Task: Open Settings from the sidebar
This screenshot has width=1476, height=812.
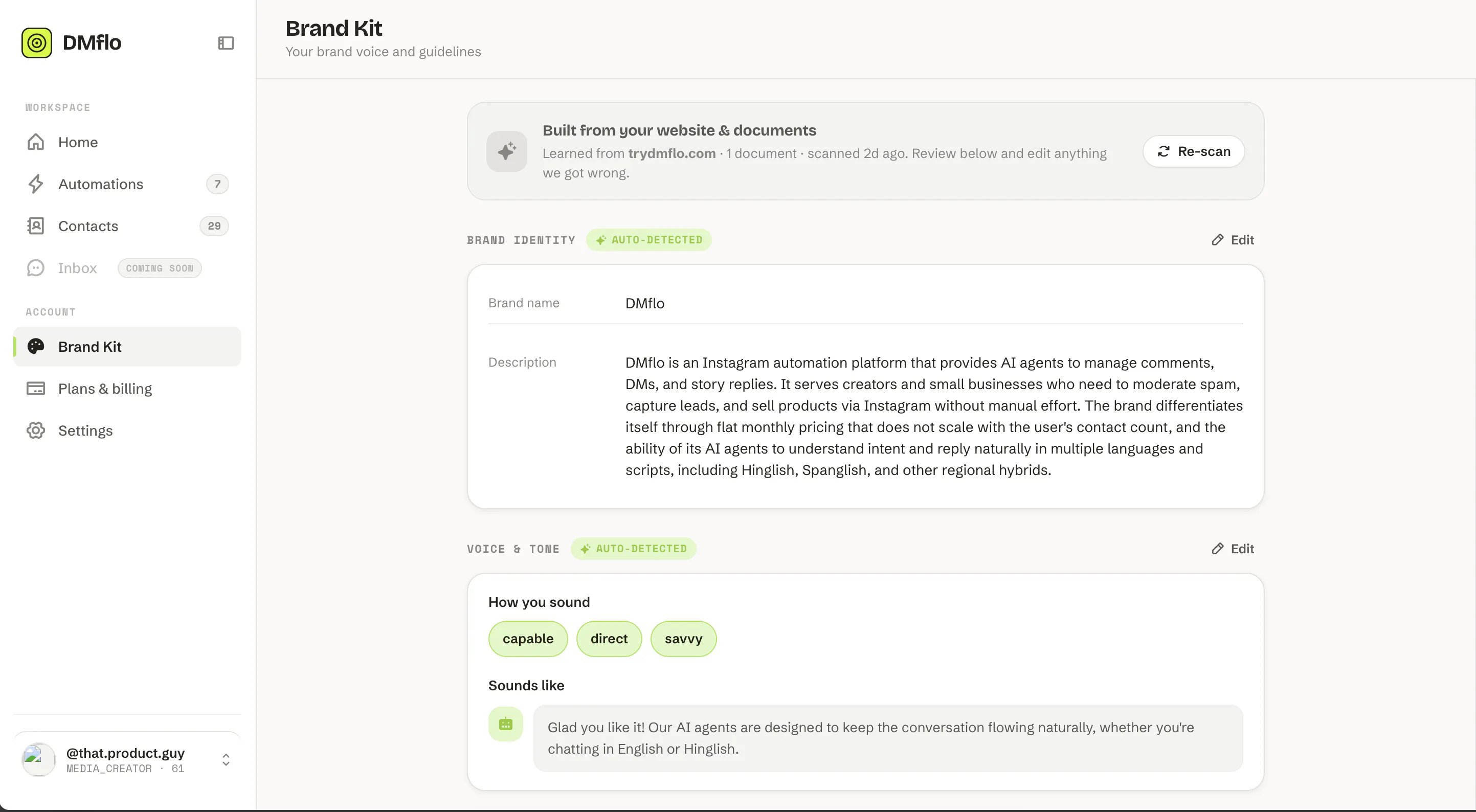Action: pos(127,431)
